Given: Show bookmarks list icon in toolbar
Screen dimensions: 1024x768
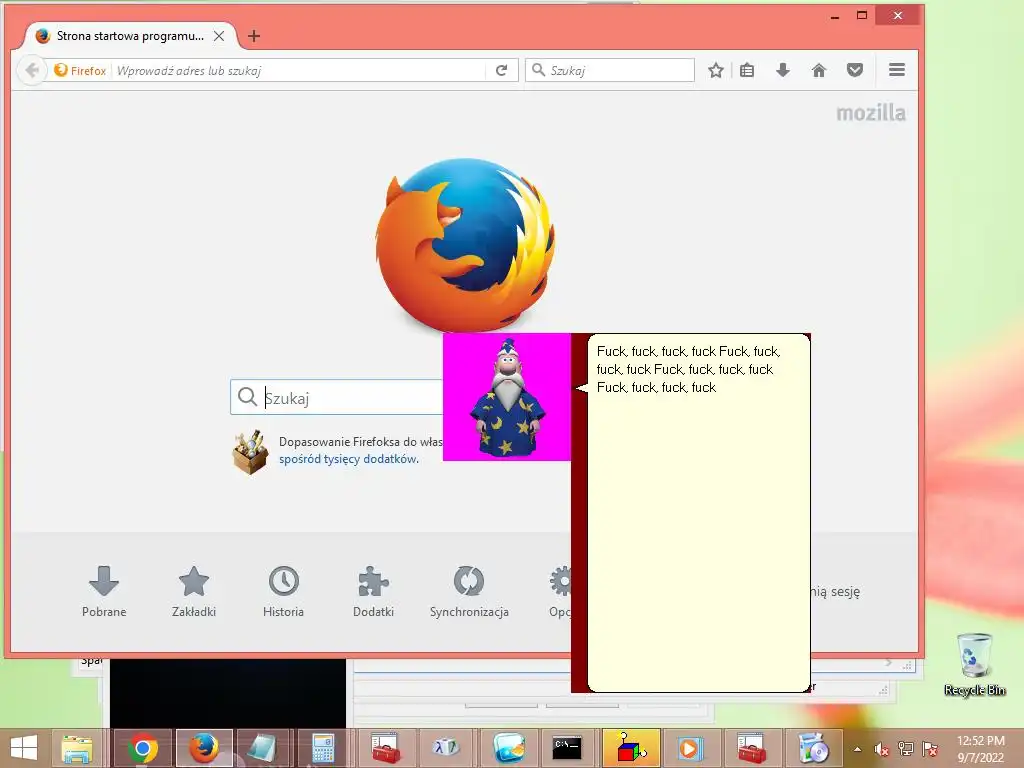Looking at the screenshot, I should coord(747,70).
